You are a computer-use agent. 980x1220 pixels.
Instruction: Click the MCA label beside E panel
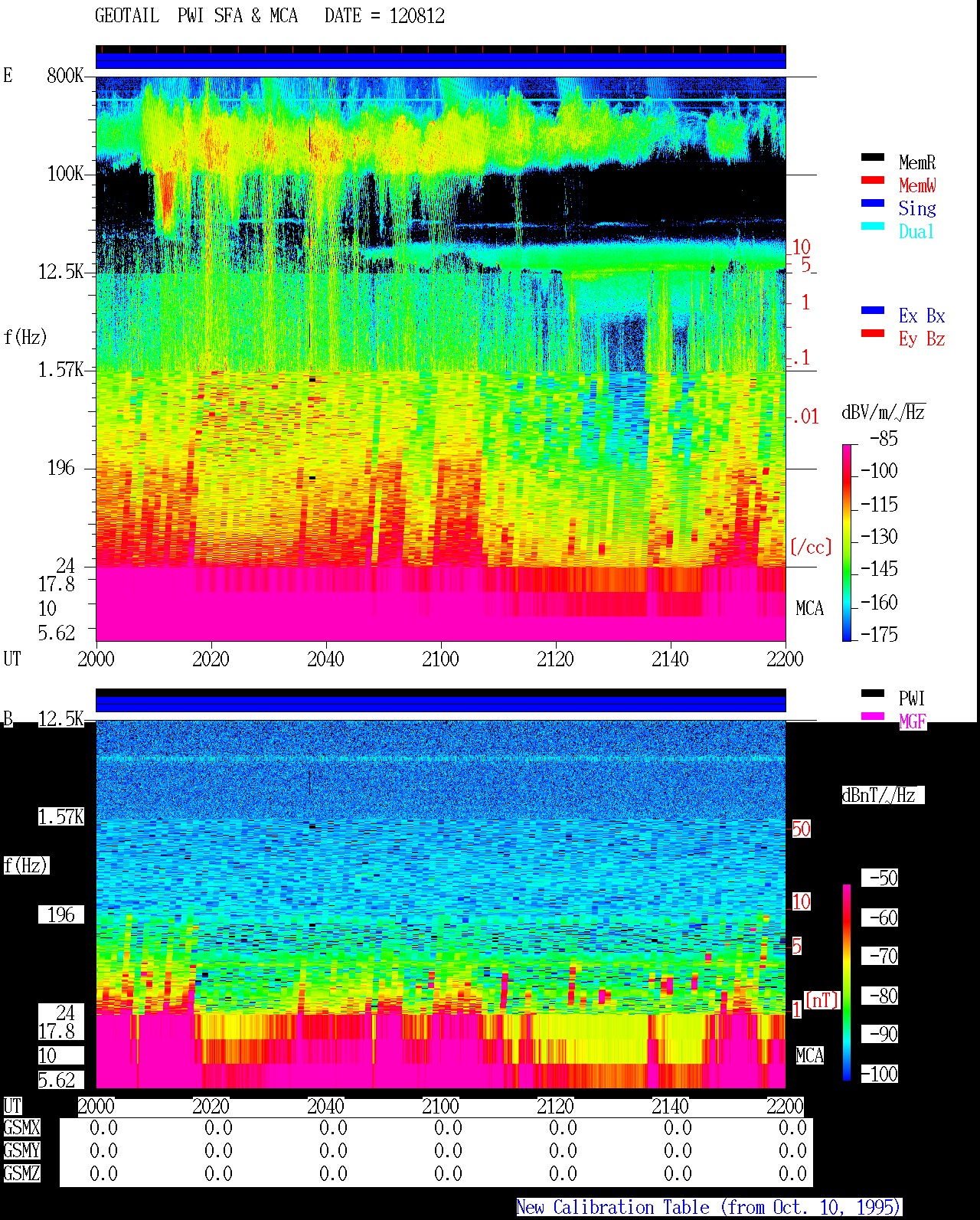click(x=809, y=608)
